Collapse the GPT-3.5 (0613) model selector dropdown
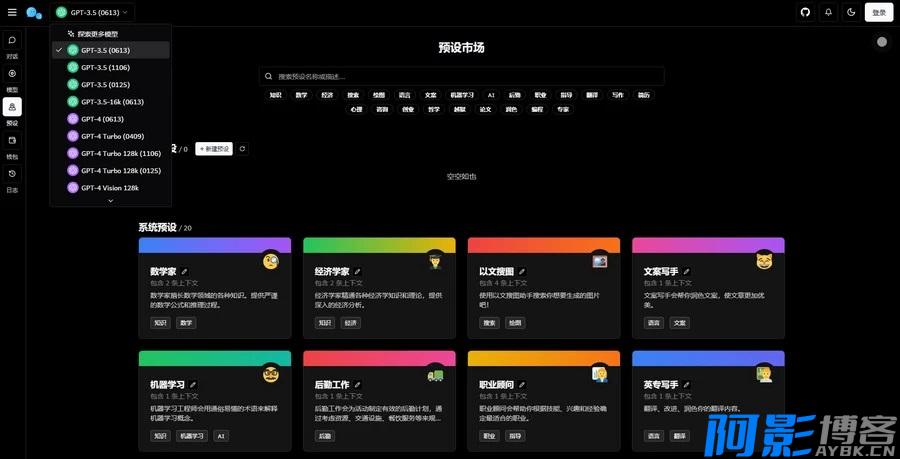The height and width of the screenshot is (459, 900). 92,12
